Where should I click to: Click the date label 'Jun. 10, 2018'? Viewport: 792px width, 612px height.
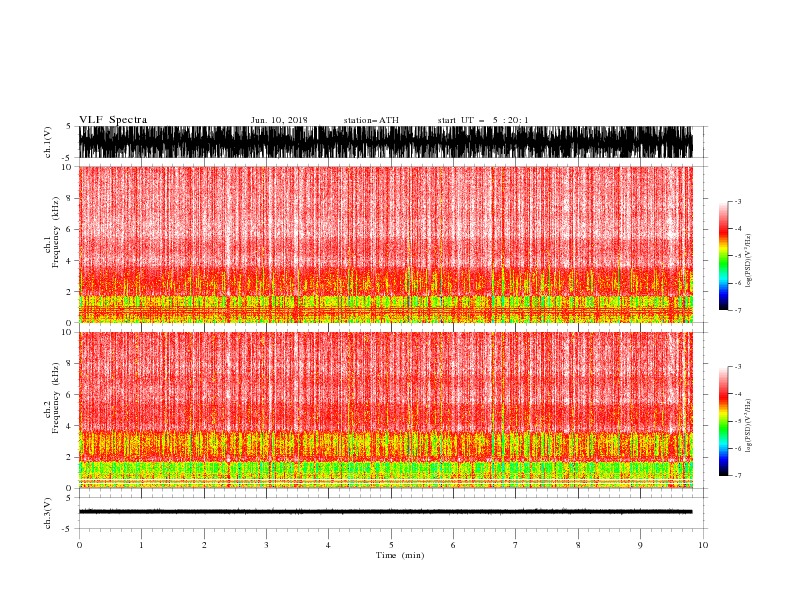click(x=279, y=120)
